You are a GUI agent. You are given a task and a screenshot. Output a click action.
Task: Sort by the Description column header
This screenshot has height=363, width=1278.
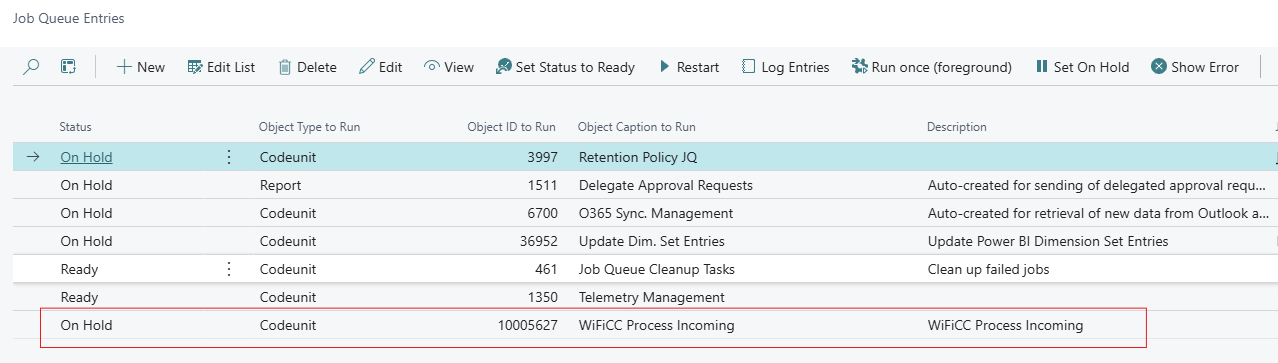(957, 127)
